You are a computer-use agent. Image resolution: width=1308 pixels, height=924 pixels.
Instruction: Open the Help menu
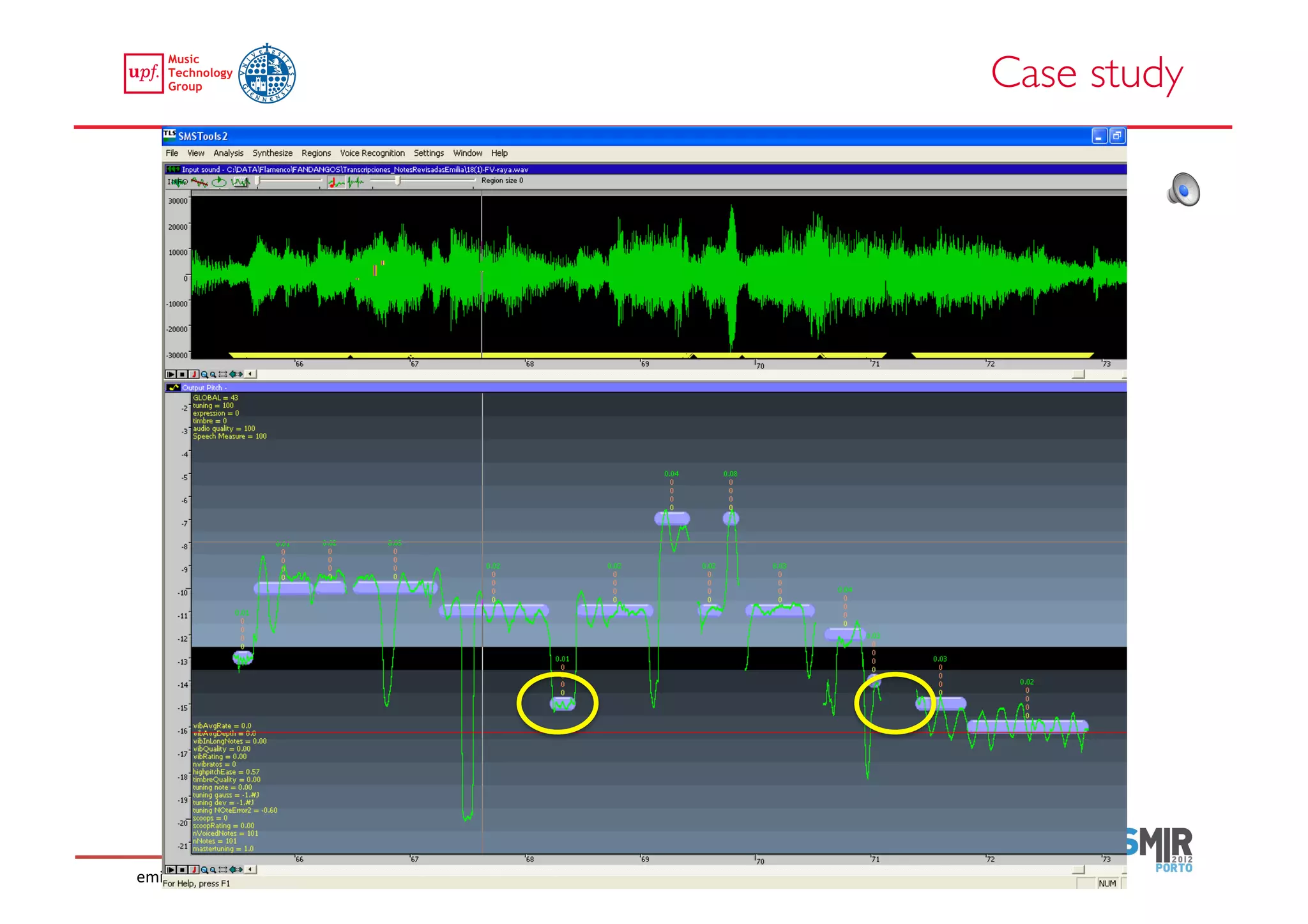pos(499,153)
